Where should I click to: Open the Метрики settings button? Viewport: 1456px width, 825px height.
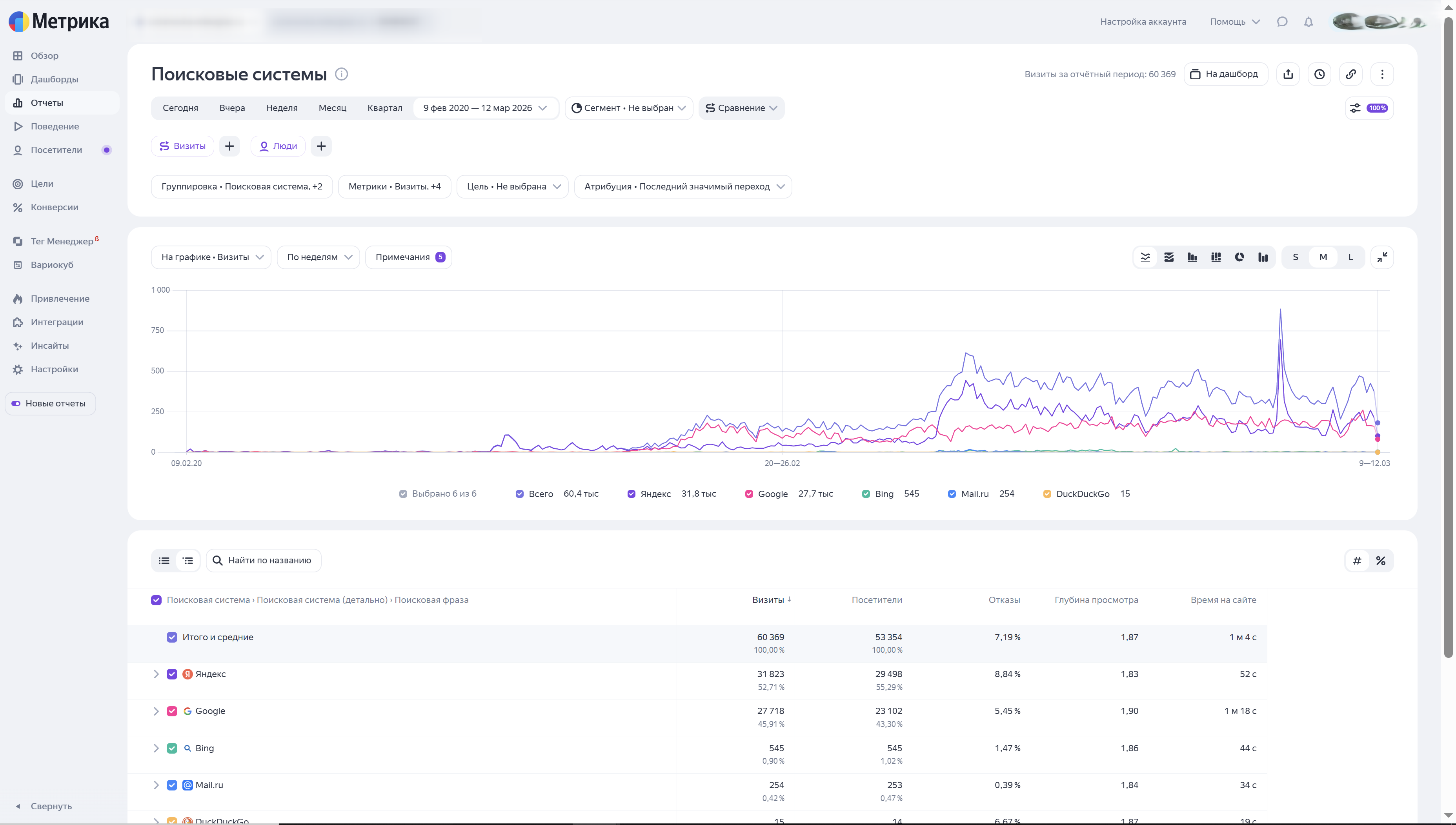point(395,186)
